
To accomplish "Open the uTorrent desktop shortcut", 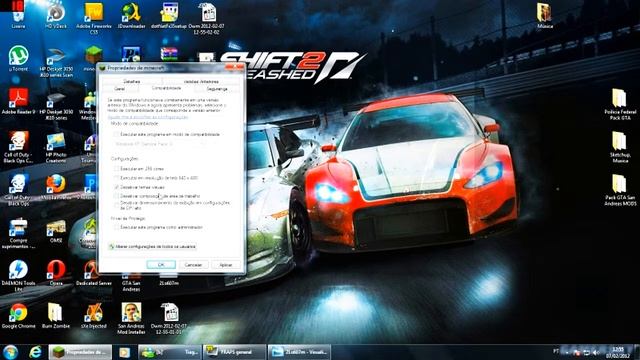I will [18, 58].
